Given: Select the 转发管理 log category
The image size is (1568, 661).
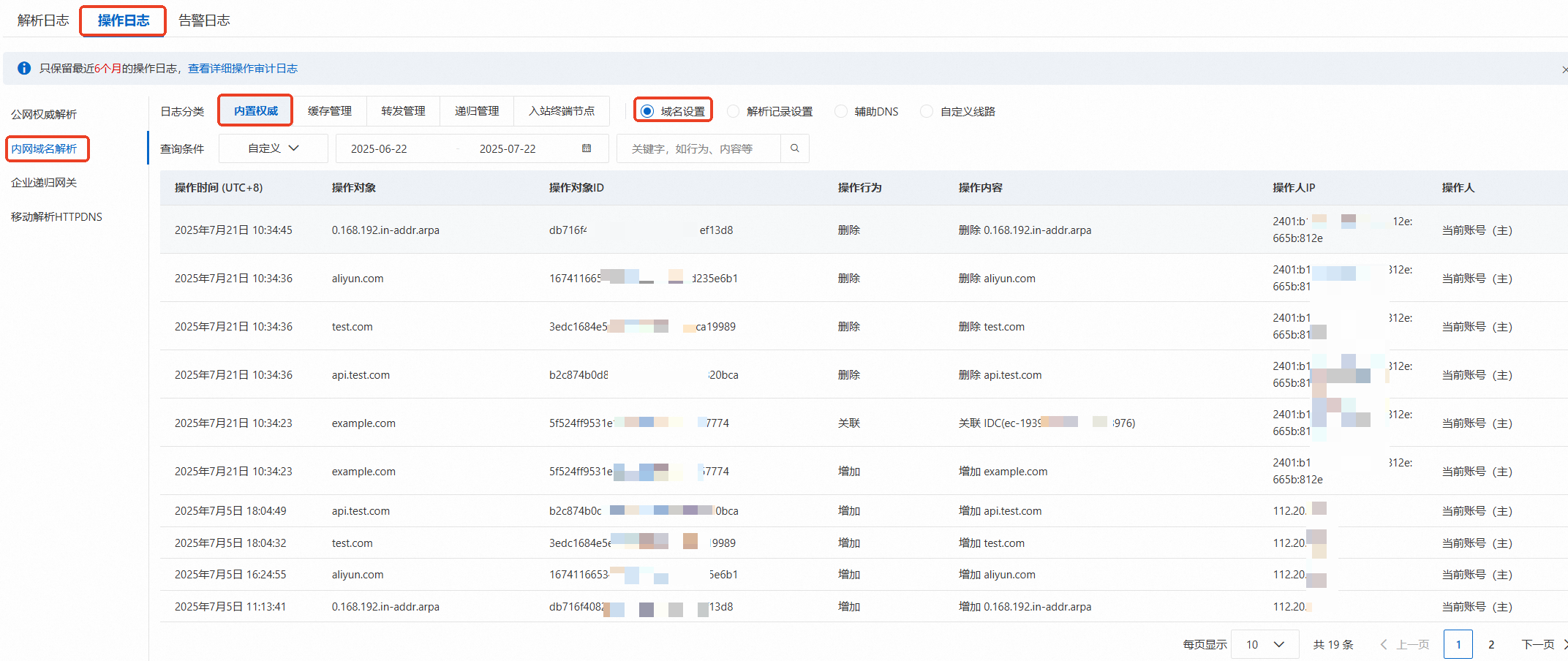Looking at the screenshot, I should (x=403, y=111).
